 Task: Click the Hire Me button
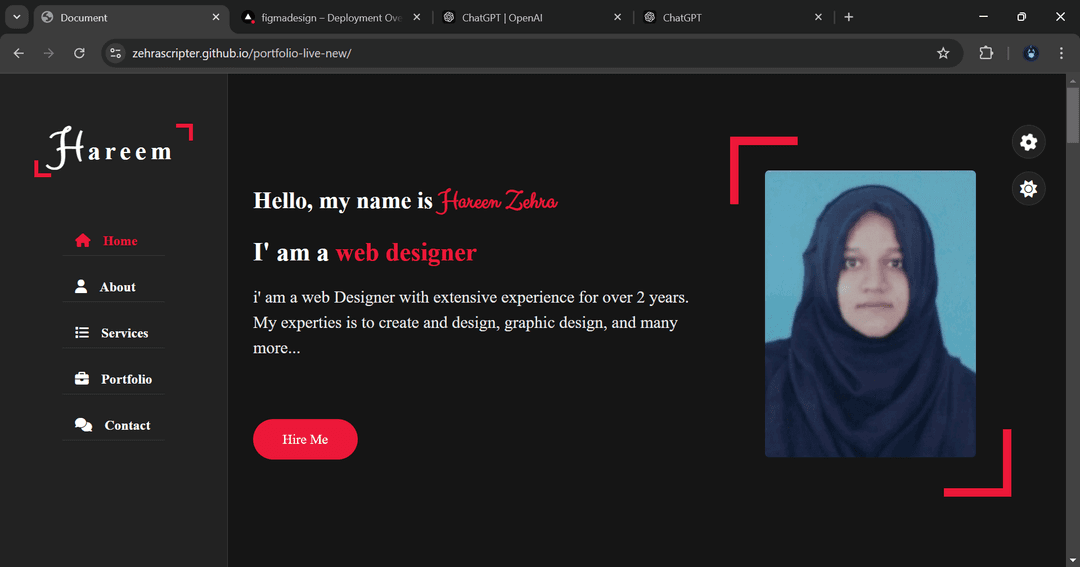[305, 440]
